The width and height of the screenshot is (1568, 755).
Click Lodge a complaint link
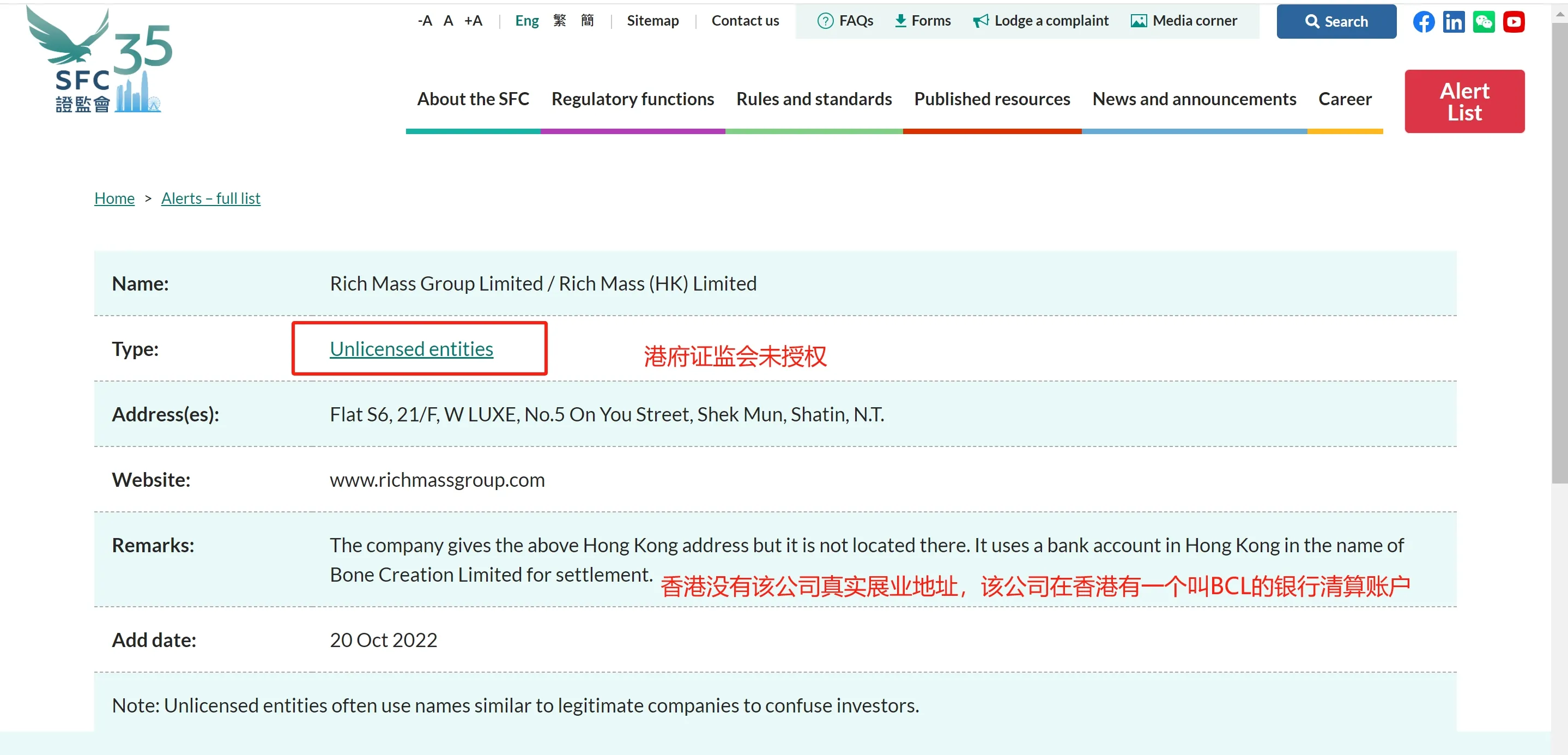pyautogui.click(x=1041, y=21)
